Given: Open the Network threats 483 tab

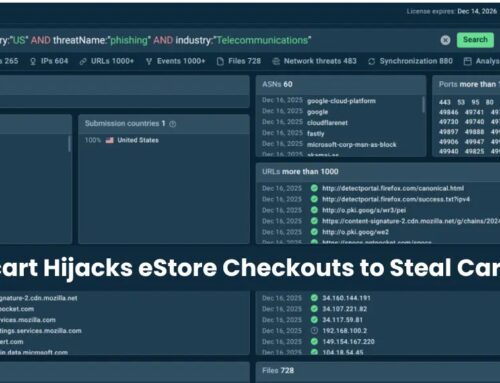Looking at the screenshot, I should coord(314,61).
